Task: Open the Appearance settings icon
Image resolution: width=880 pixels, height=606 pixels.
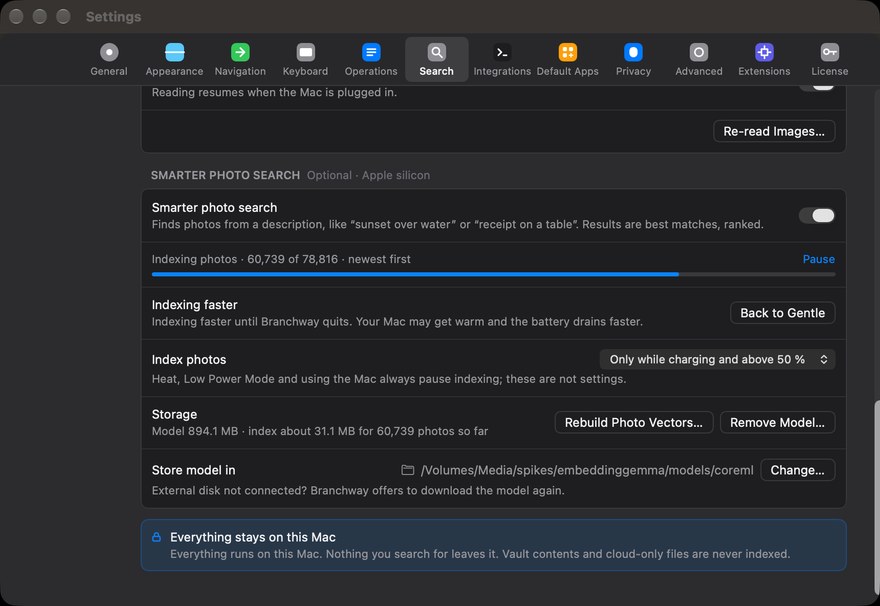Action: pos(175,52)
